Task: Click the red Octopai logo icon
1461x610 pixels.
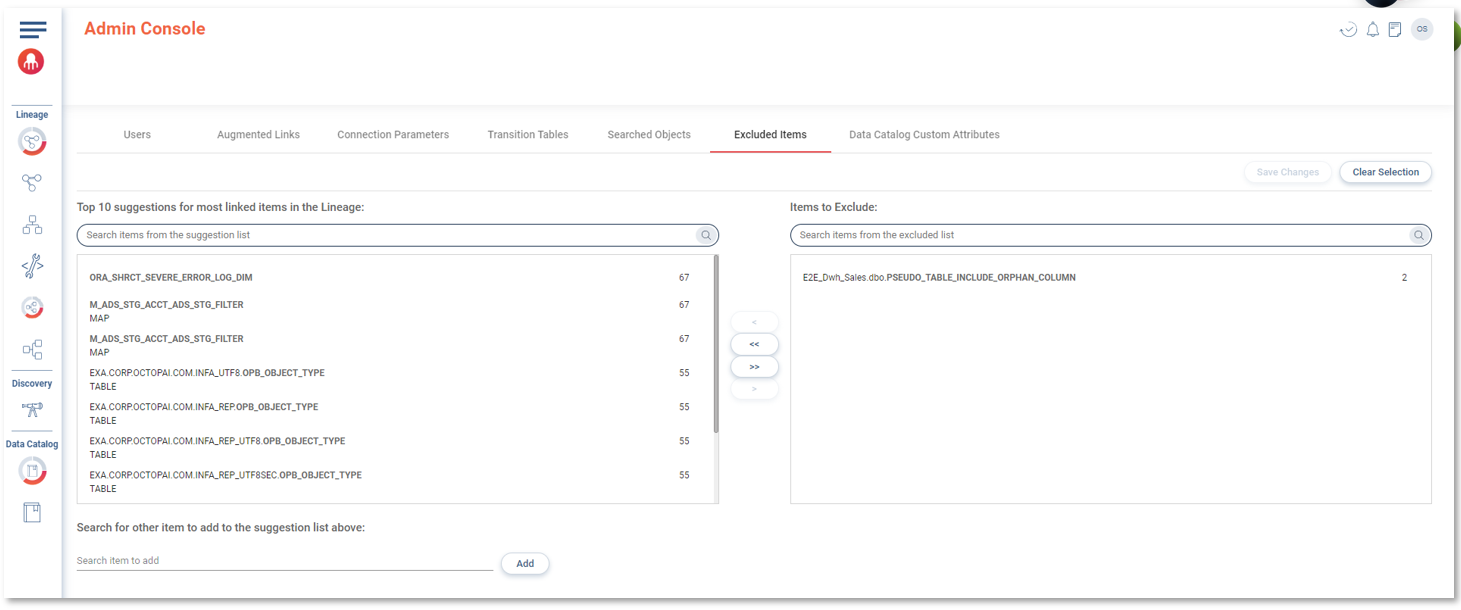Action: [31, 62]
